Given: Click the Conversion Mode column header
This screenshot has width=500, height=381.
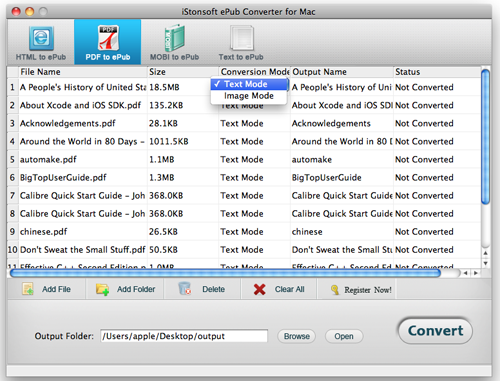Looking at the screenshot, I should 254,72.
